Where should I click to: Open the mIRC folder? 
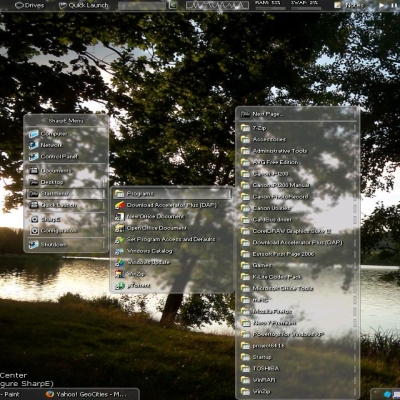coord(298,300)
